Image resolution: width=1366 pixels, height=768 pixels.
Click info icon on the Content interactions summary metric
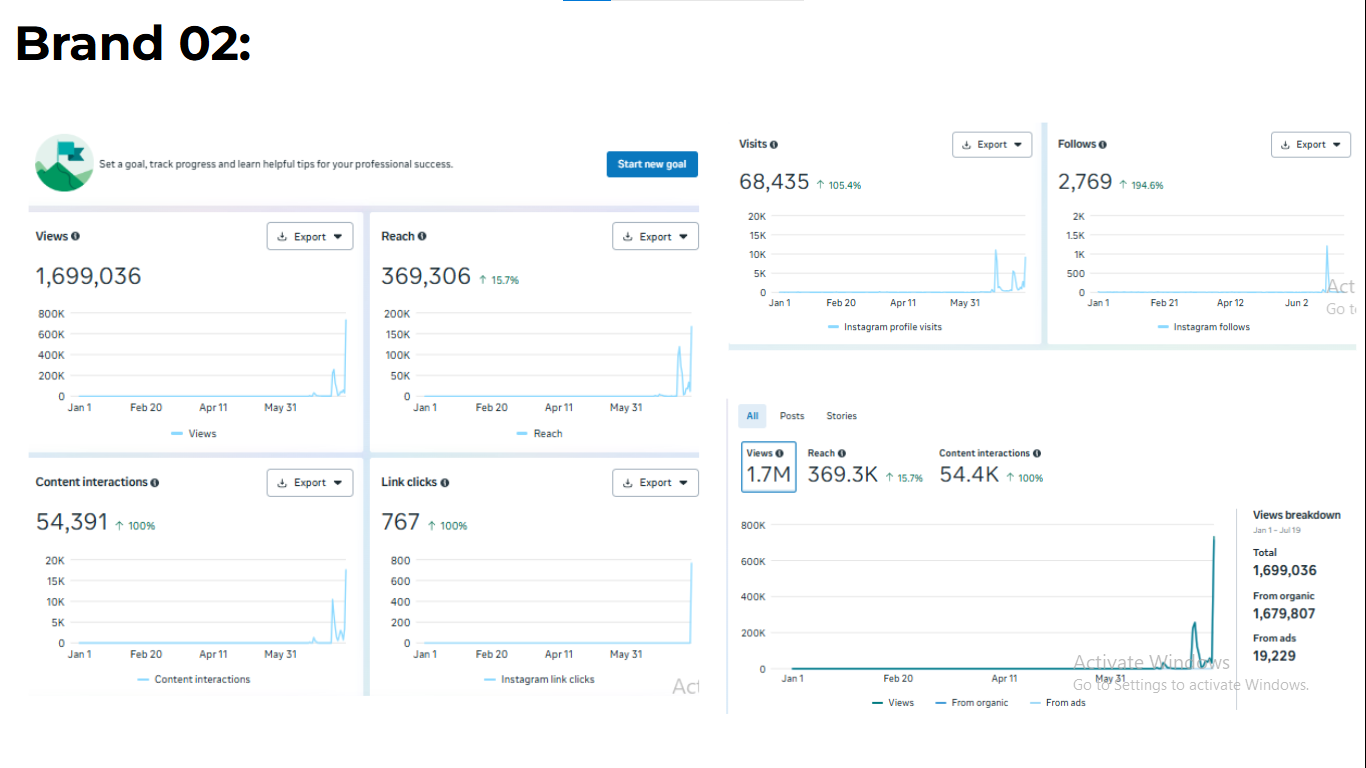(x=1037, y=454)
